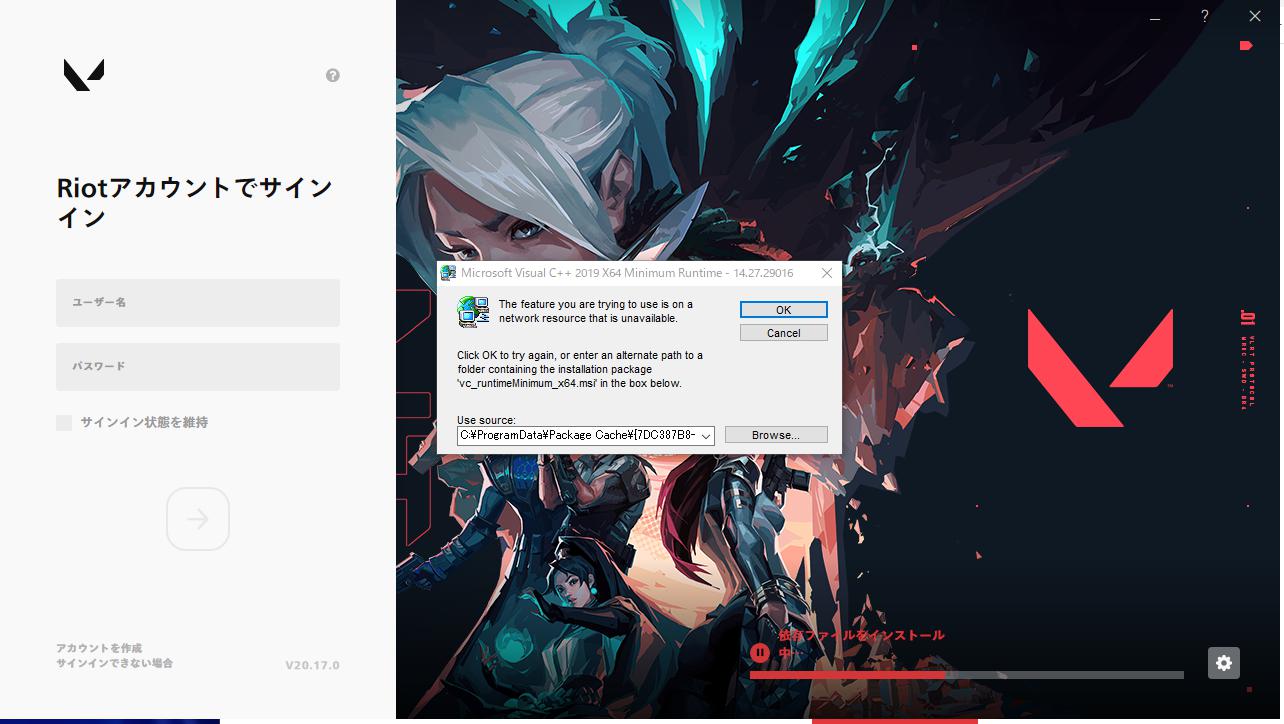This screenshot has height=724, width=1284.
Task: Pause the installation using the red pause icon
Action: point(760,652)
